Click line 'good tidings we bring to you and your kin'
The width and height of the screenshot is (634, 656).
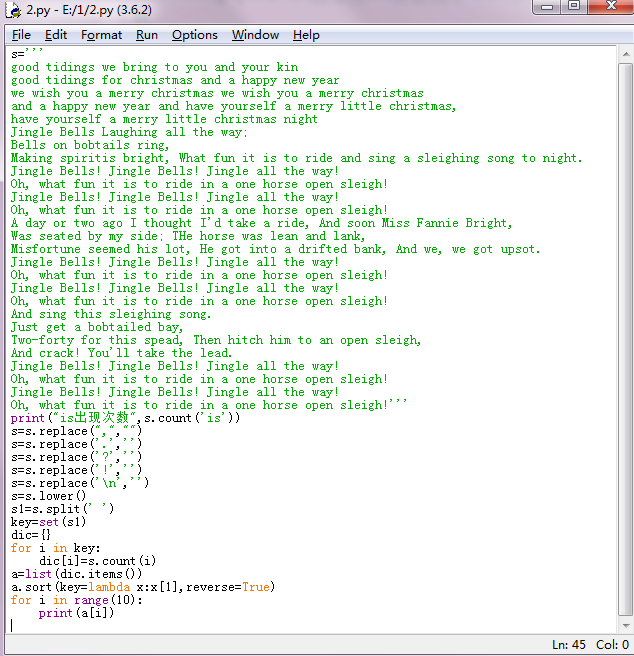coord(154,67)
